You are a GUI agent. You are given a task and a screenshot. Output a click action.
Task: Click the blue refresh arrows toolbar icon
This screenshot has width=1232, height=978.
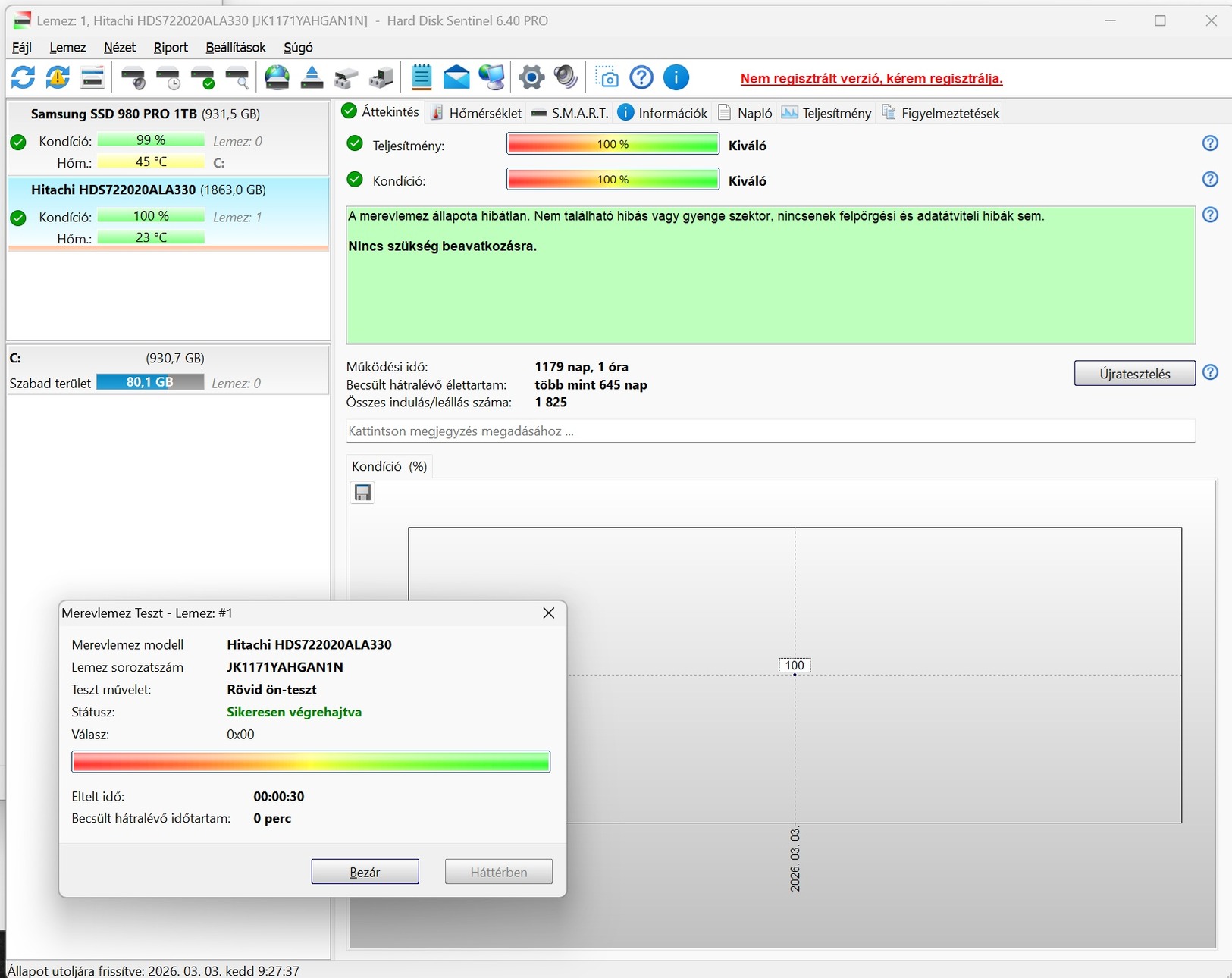point(23,77)
